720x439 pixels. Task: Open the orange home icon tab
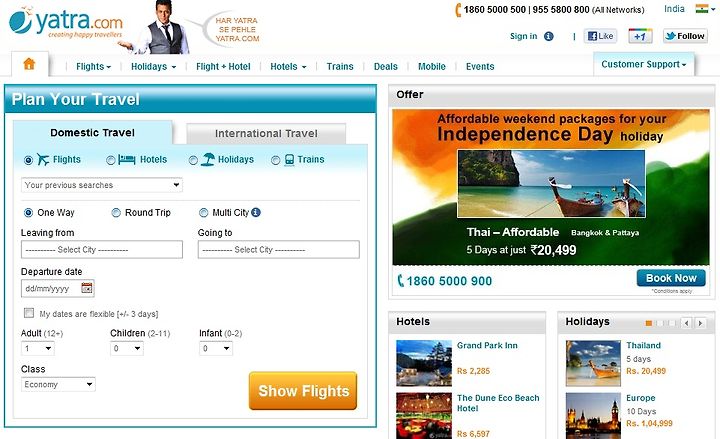(29, 63)
